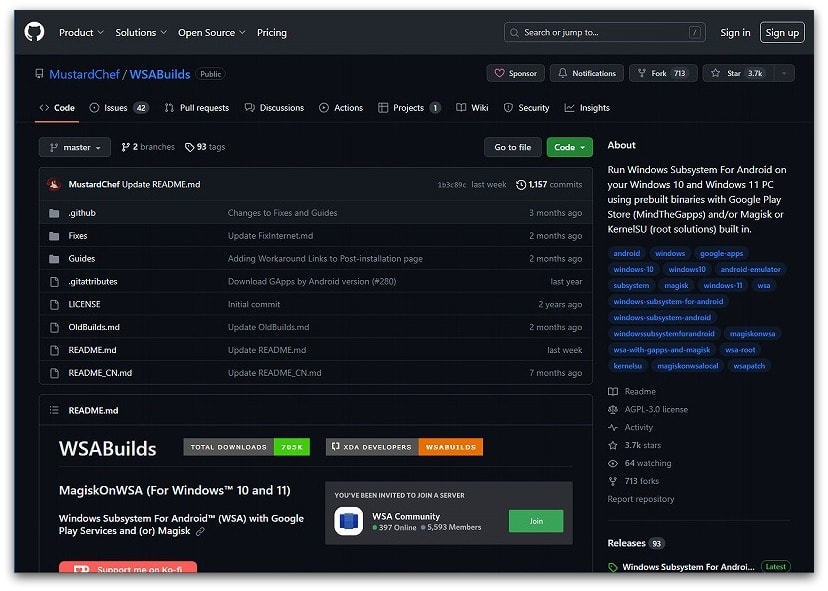Open the Activity sidebar link
This screenshot has height=591, width=828.
pos(631,428)
